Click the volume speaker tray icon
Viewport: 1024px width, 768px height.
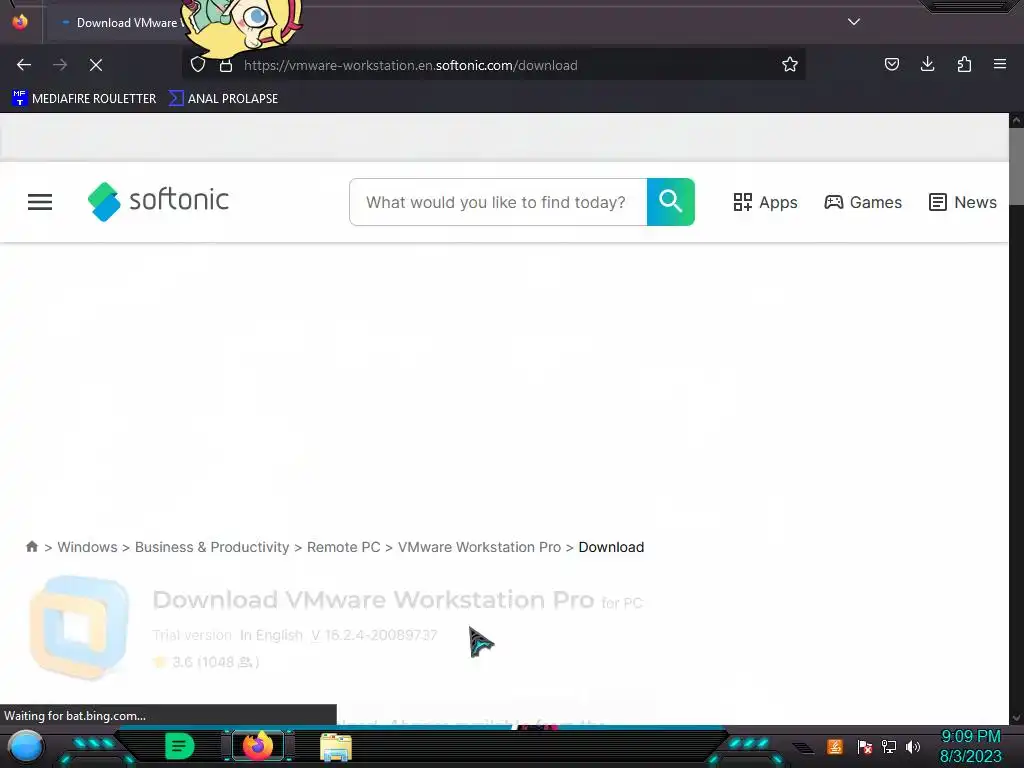pos(913,746)
